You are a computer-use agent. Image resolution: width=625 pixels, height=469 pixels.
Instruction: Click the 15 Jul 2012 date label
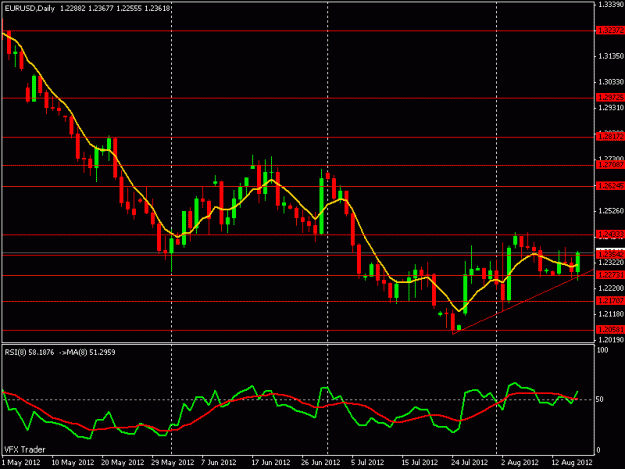[420, 463]
